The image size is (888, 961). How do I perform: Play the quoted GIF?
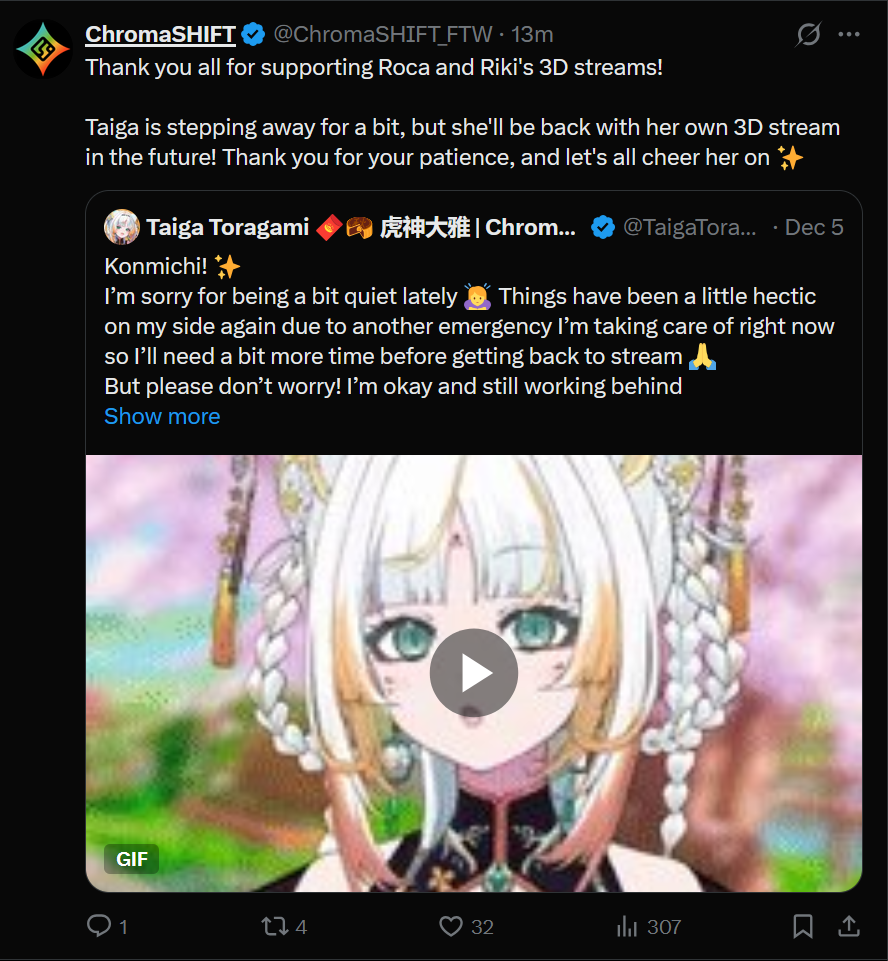(x=474, y=673)
